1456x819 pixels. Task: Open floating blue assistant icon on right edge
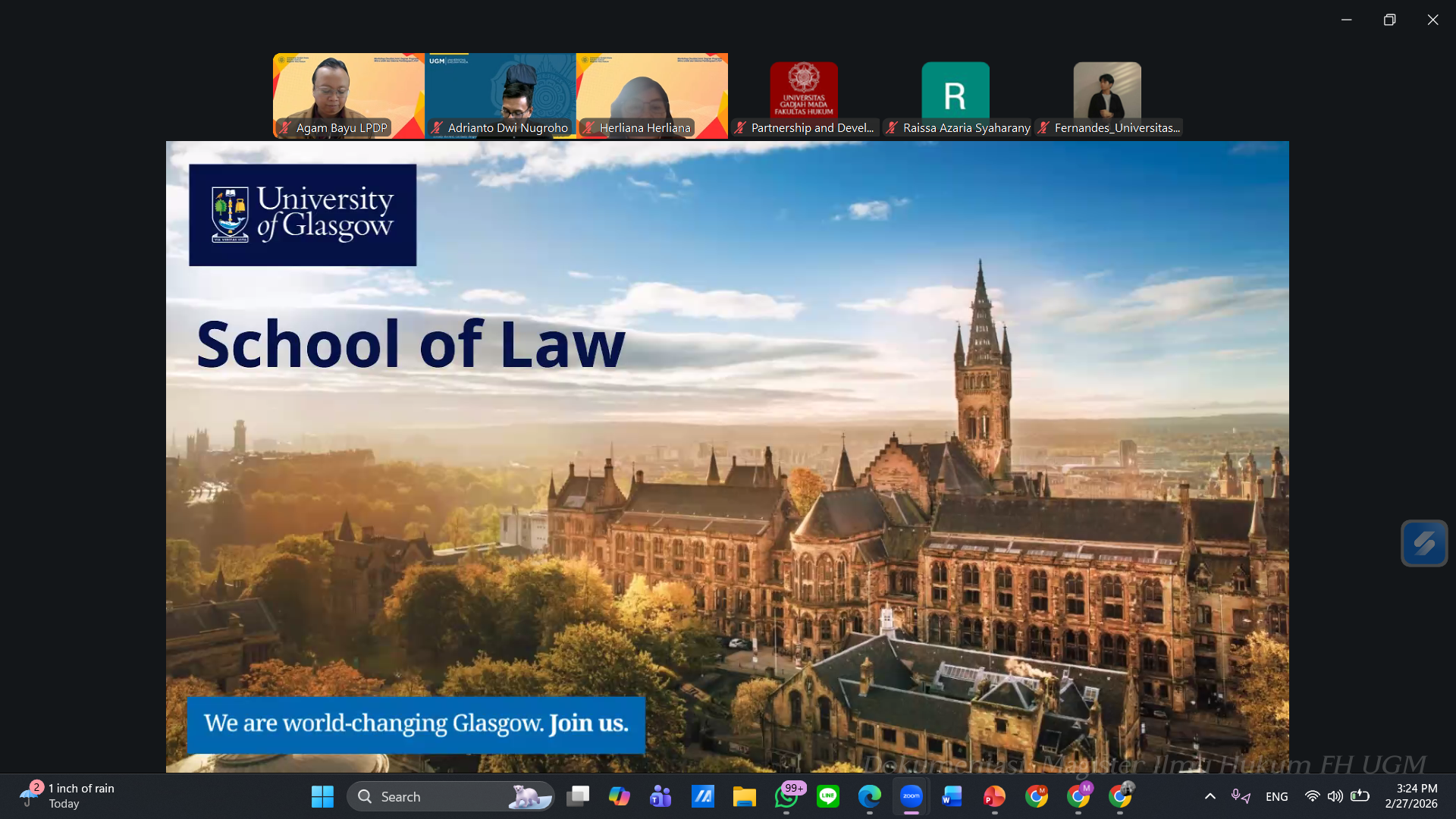pos(1423,543)
